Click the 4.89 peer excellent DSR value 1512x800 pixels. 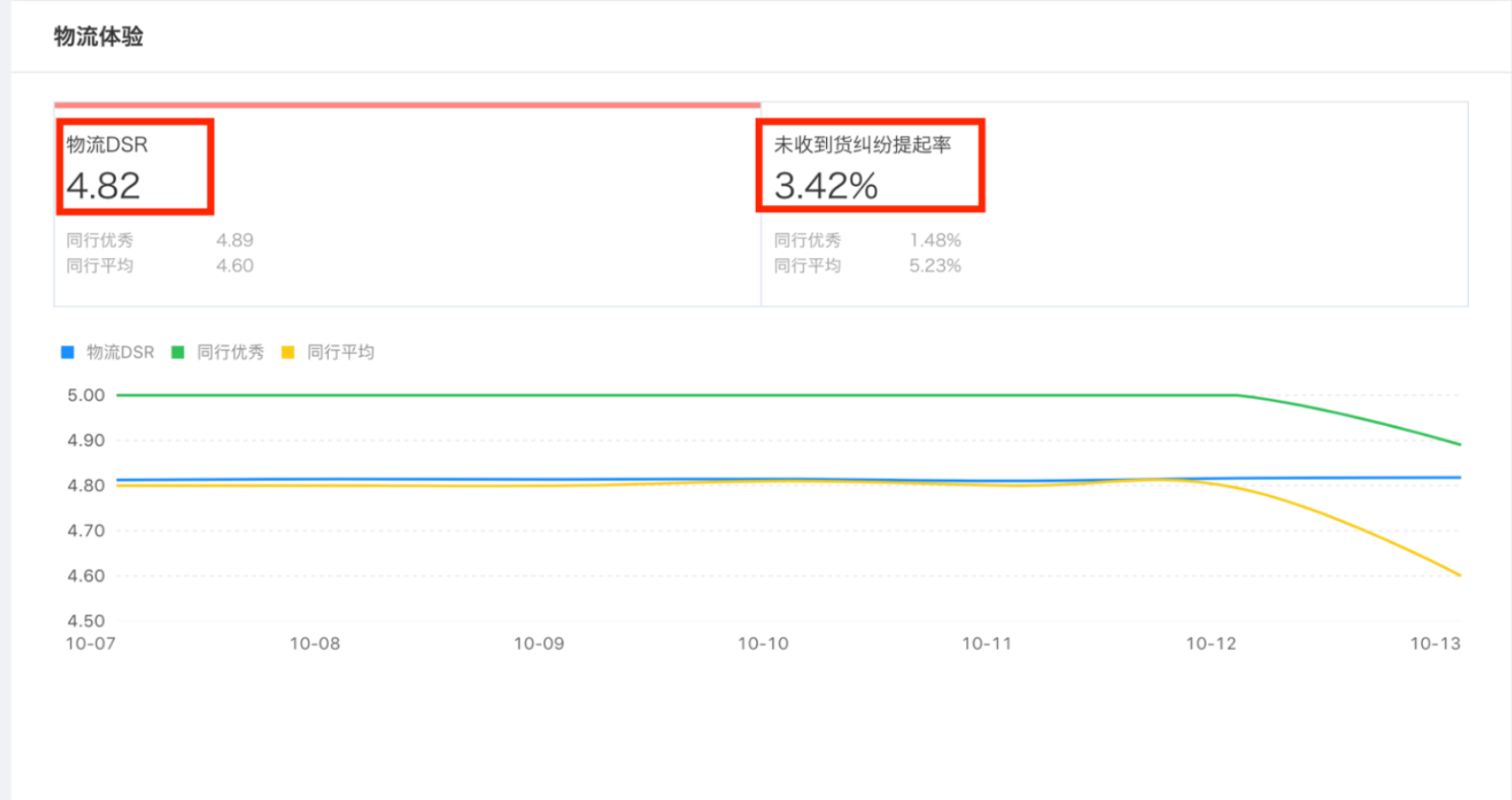[235, 240]
